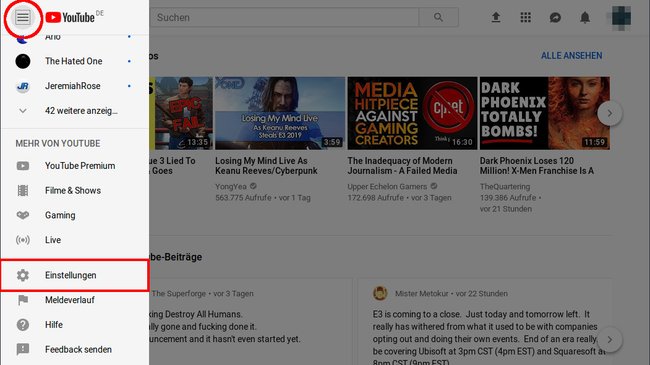The width and height of the screenshot is (650, 365).
Task: Click the YouTube Premium icon
Action: (23, 166)
